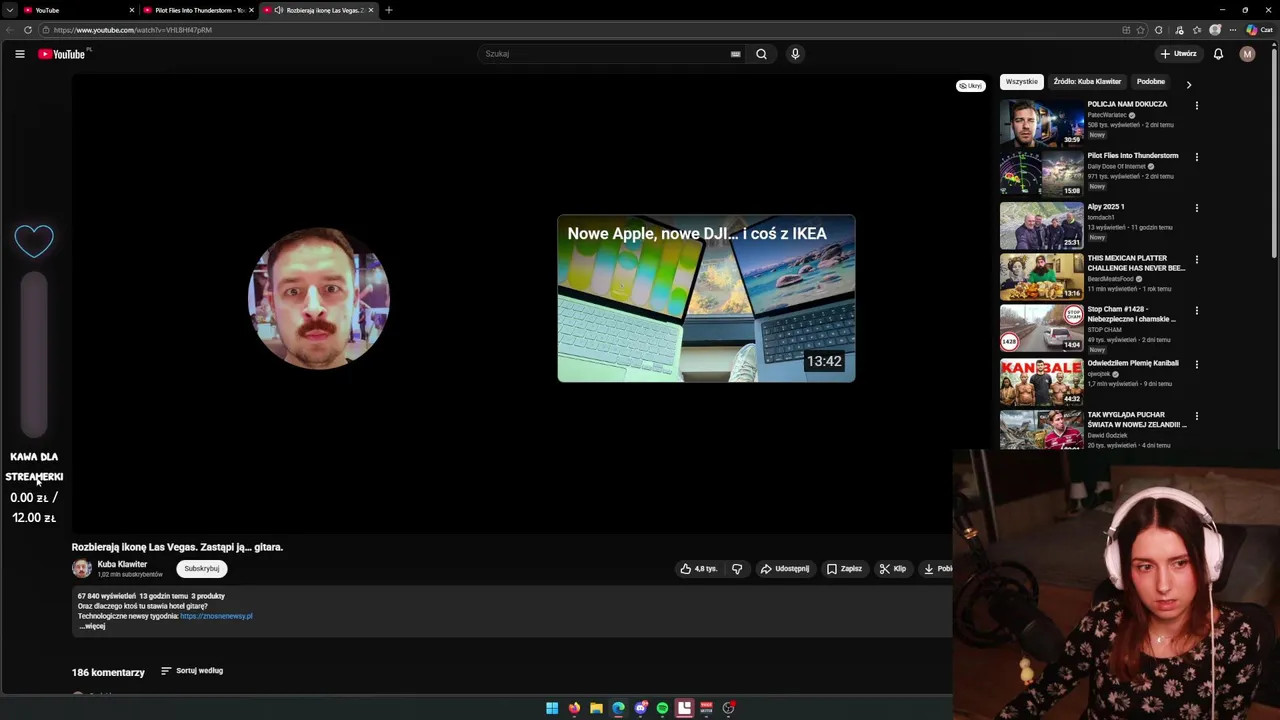Like the video with thumbs up
1280x720 pixels.
698,569
